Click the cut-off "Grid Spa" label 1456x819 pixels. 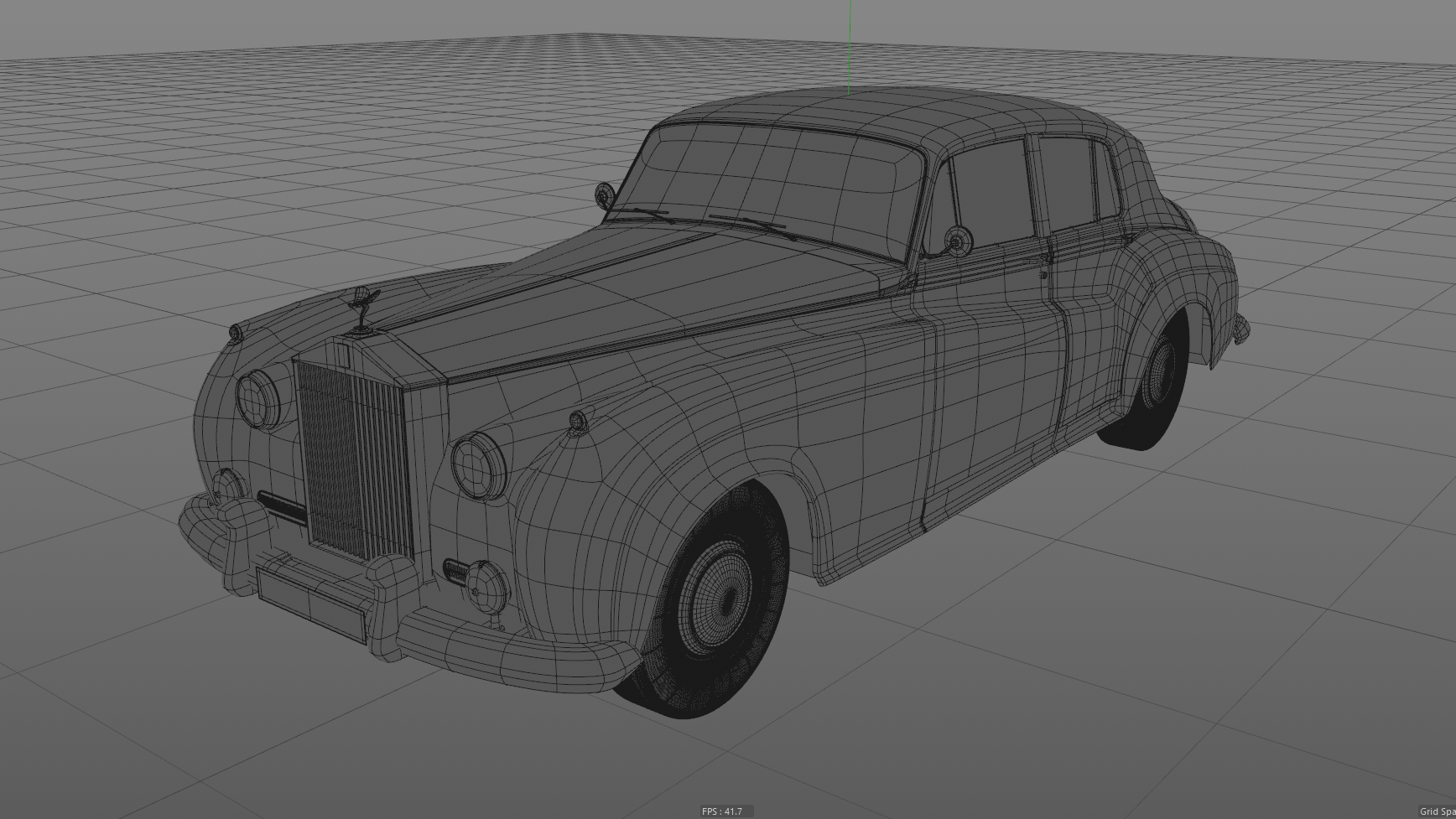[x=1438, y=811]
